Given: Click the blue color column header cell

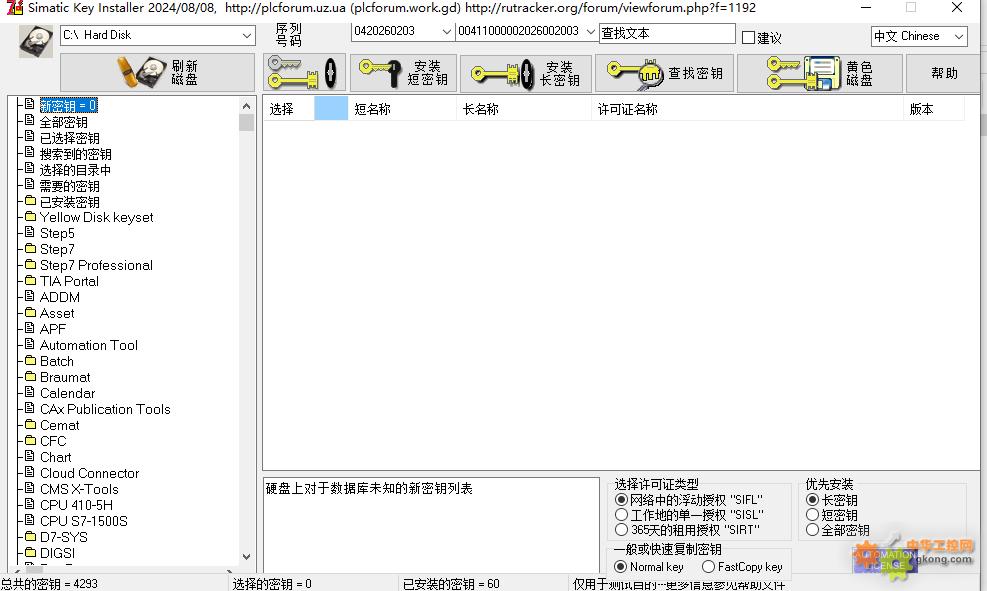Looking at the screenshot, I should [x=331, y=109].
